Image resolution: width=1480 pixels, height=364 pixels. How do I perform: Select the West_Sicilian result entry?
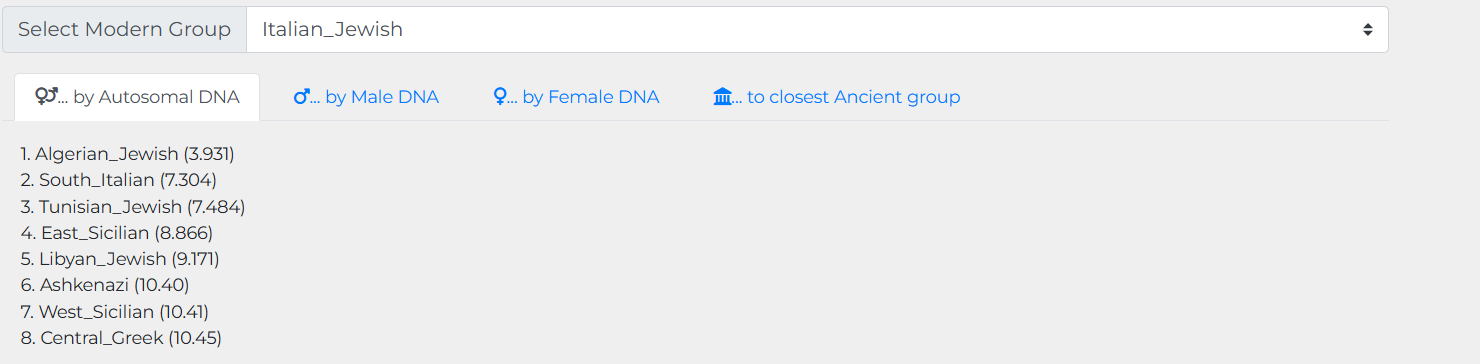coord(115,312)
